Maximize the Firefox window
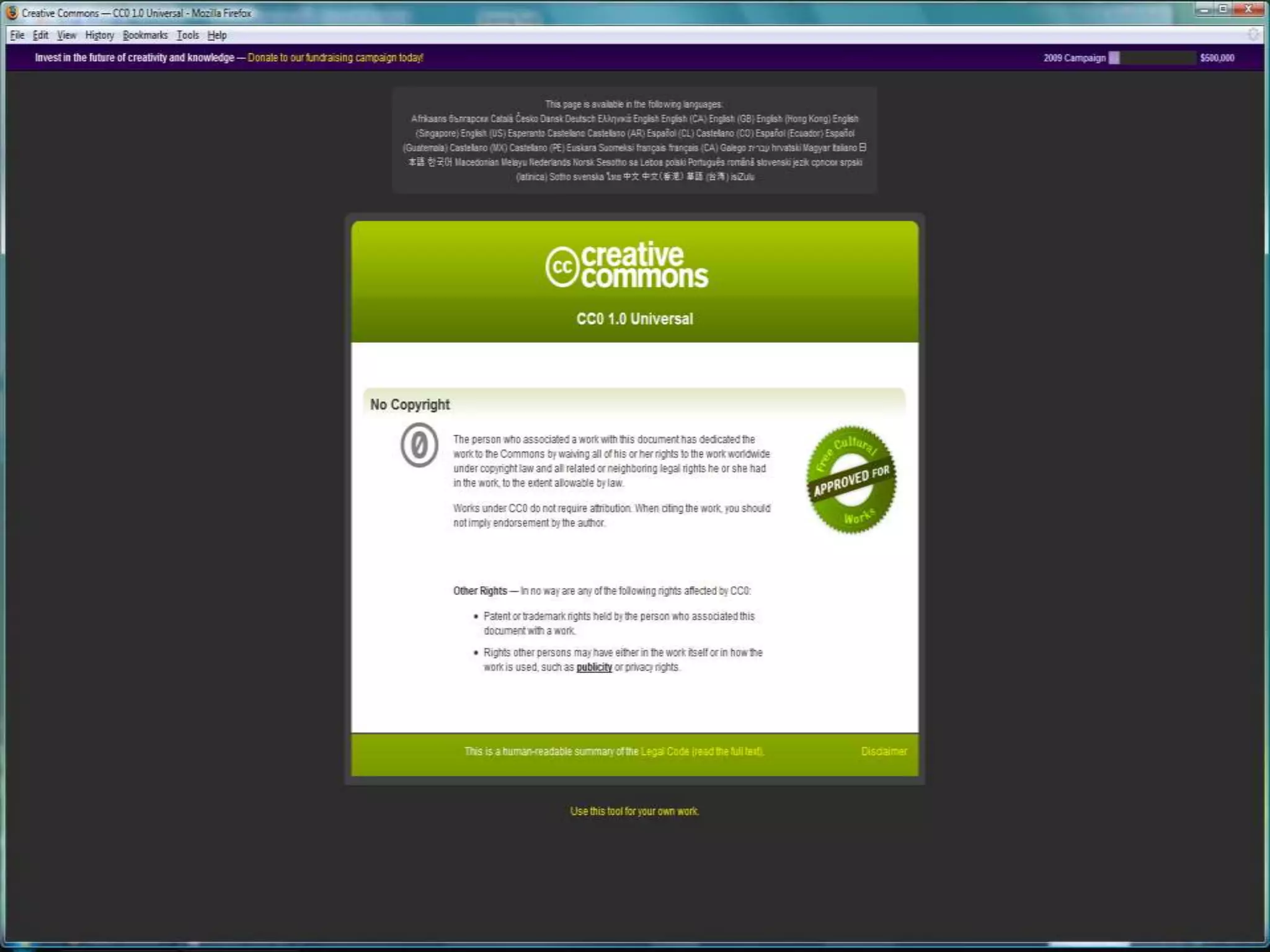1270x952 pixels. 1223,9
